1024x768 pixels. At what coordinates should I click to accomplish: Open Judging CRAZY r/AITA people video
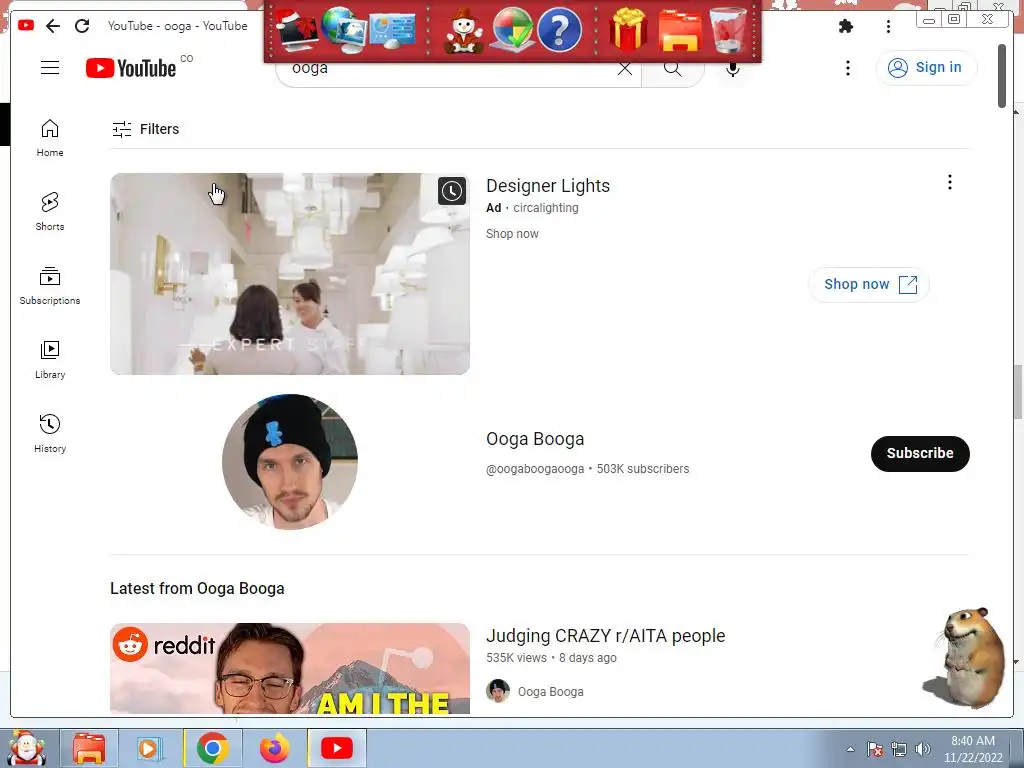click(605, 635)
